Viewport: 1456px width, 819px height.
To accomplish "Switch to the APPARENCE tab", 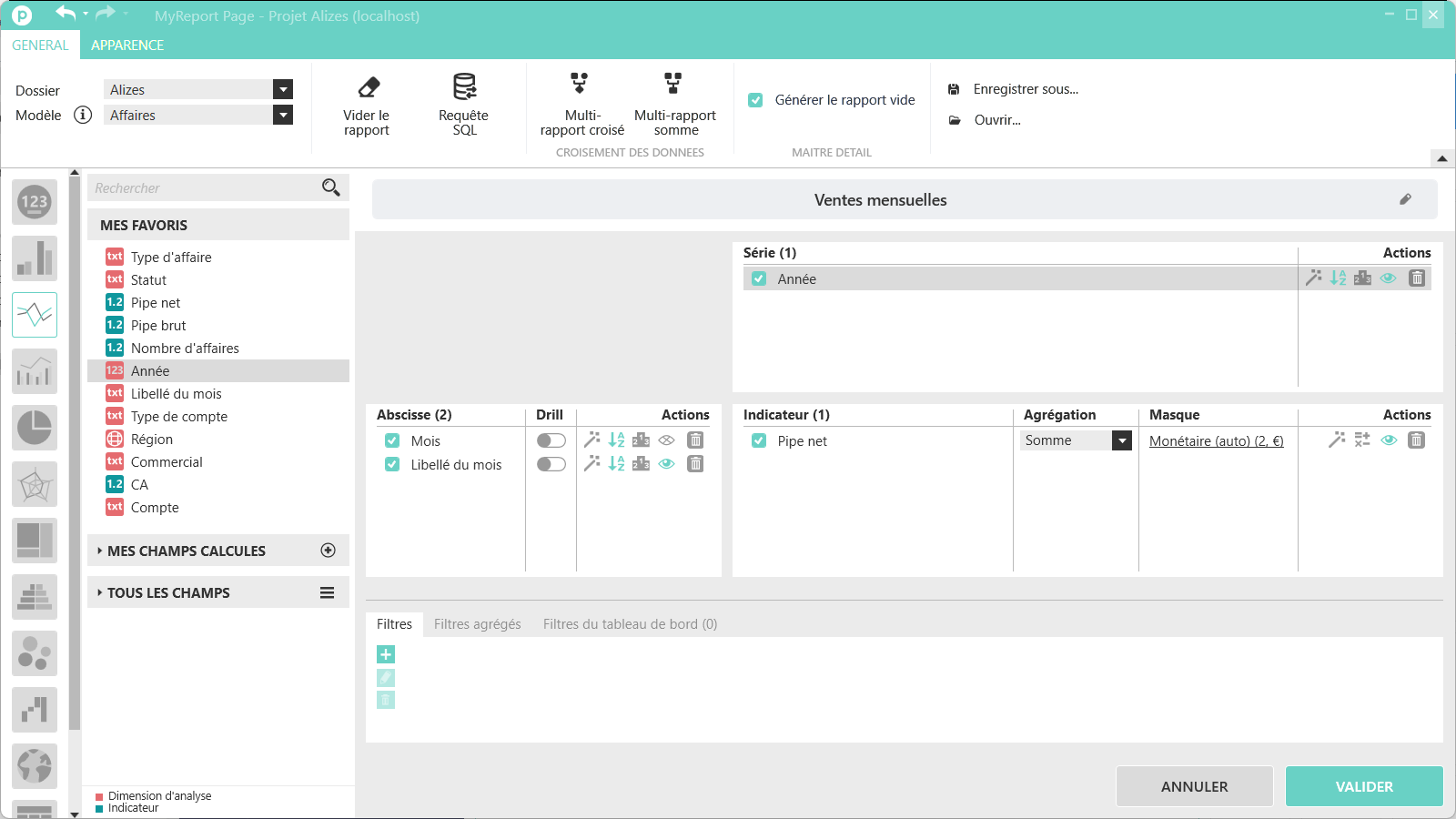I will tap(127, 45).
